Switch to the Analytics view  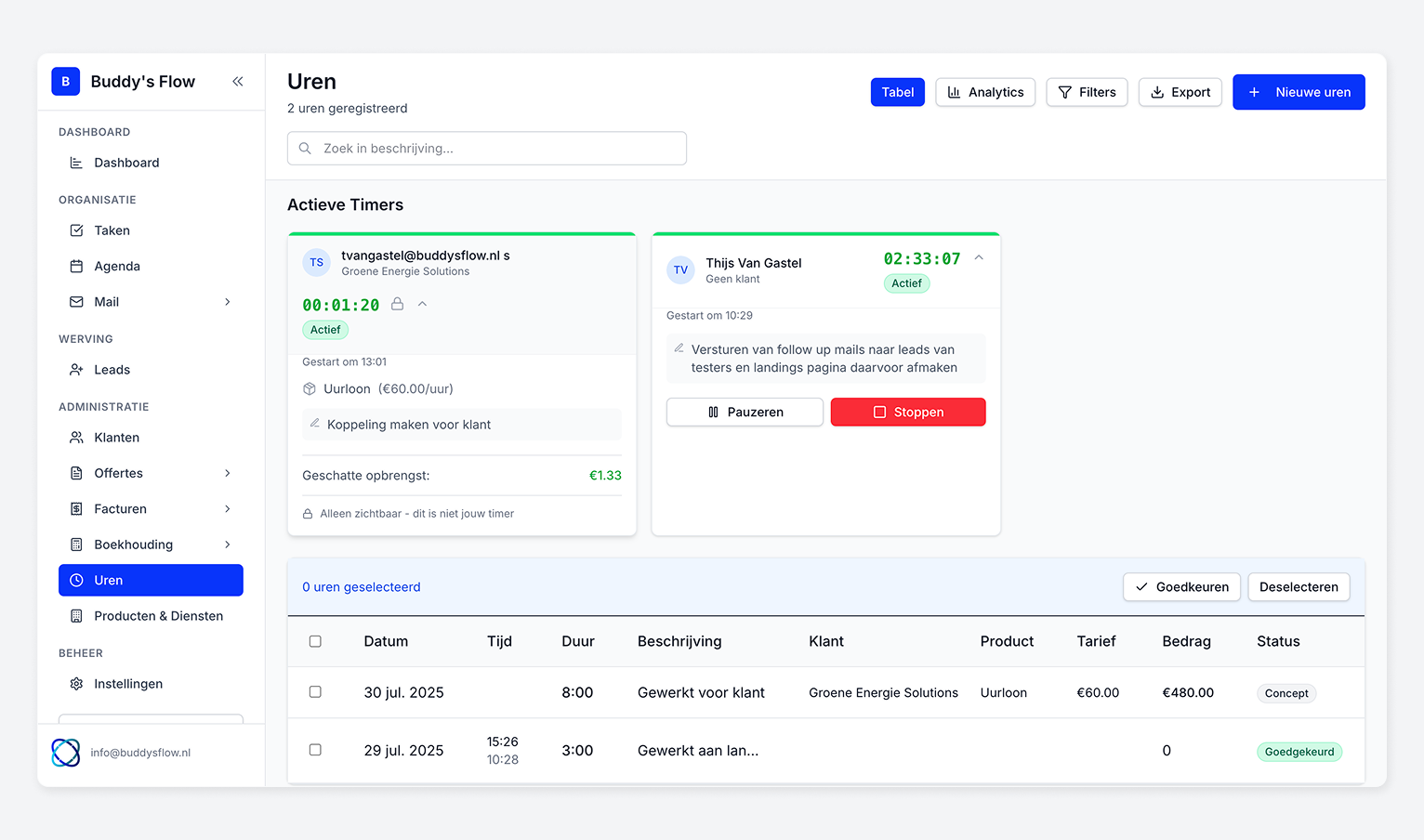985,92
